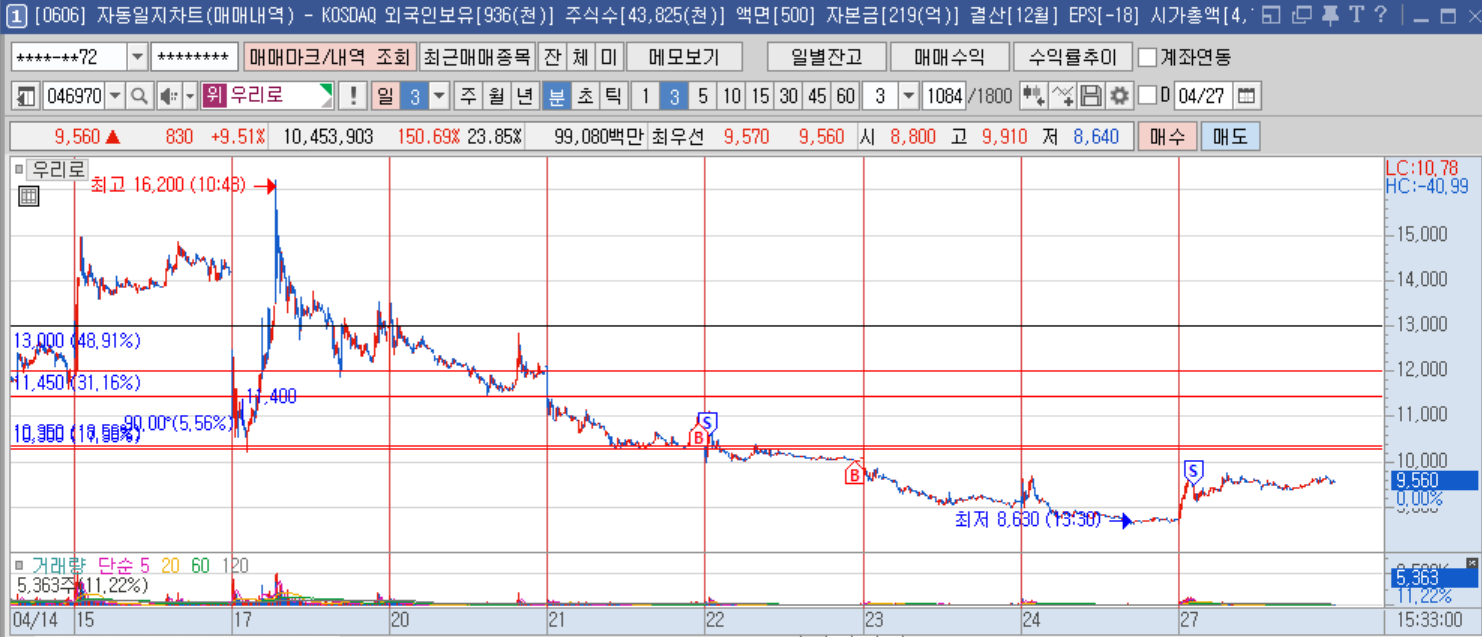
Task: Toggle the D date checkbox
Action: (x=1147, y=96)
